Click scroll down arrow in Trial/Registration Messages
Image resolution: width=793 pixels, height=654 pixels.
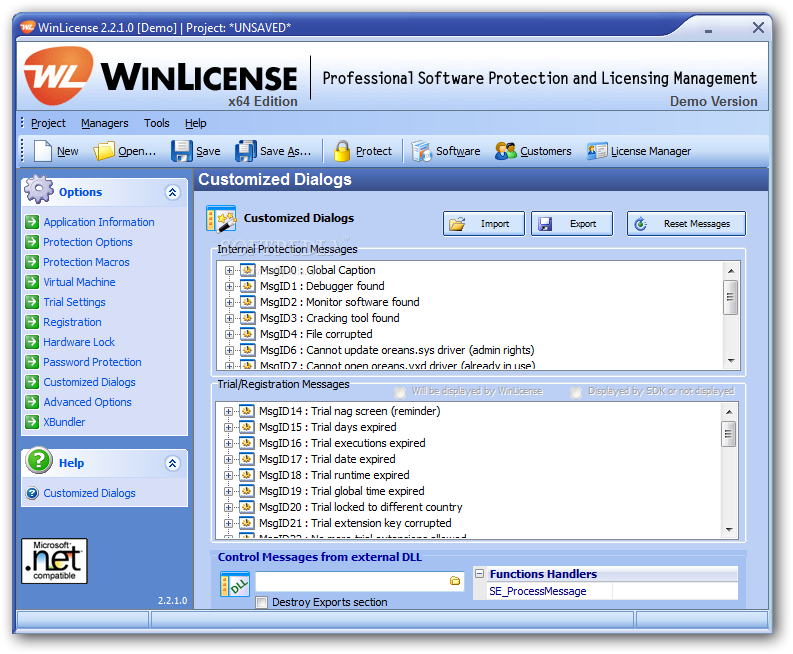pyautogui.click(x=729, y=530)
